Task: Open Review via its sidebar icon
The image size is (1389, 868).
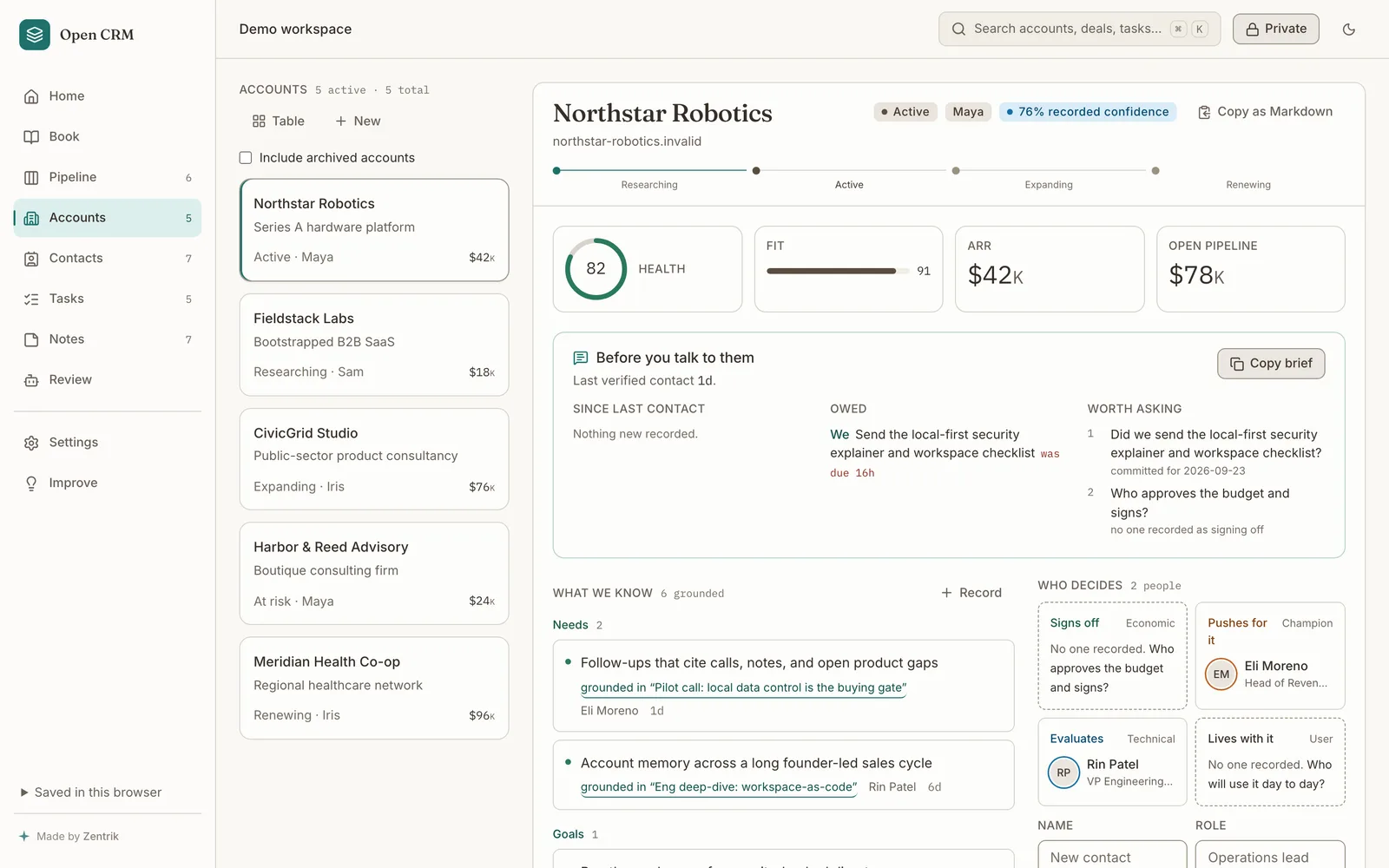Action: pos(31,380)
